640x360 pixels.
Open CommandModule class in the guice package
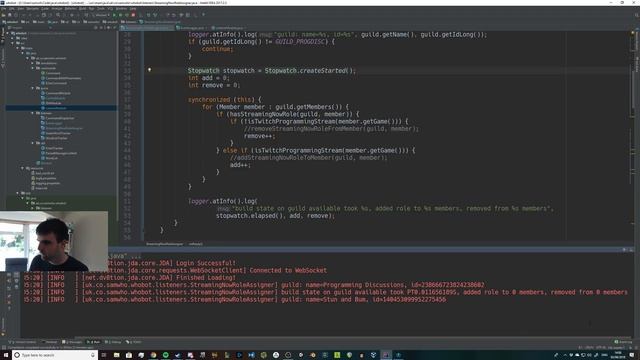(x=56, y=93)
